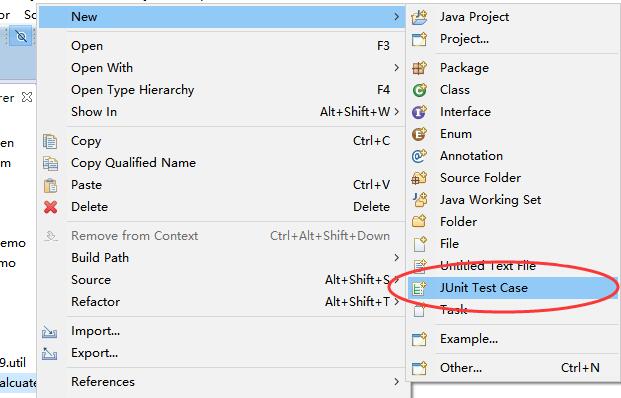Select the 9.util package tree item

(x=13, y=363)
